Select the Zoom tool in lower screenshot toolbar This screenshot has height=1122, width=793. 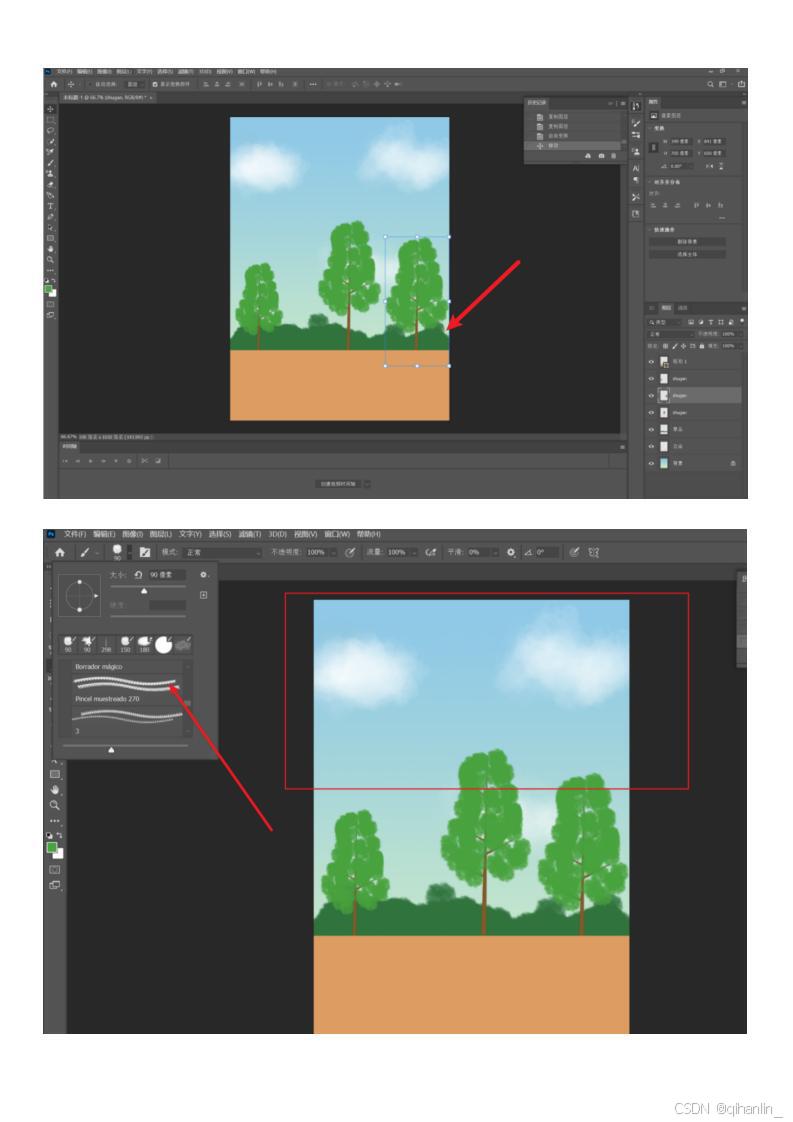(54, 806)
